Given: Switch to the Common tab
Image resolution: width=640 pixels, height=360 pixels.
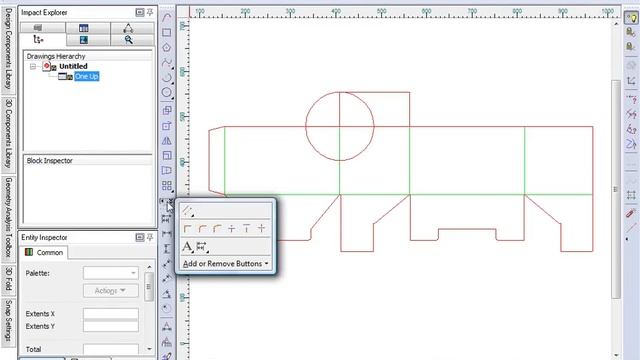Looking at the screenshot, I should click(44, 252).
